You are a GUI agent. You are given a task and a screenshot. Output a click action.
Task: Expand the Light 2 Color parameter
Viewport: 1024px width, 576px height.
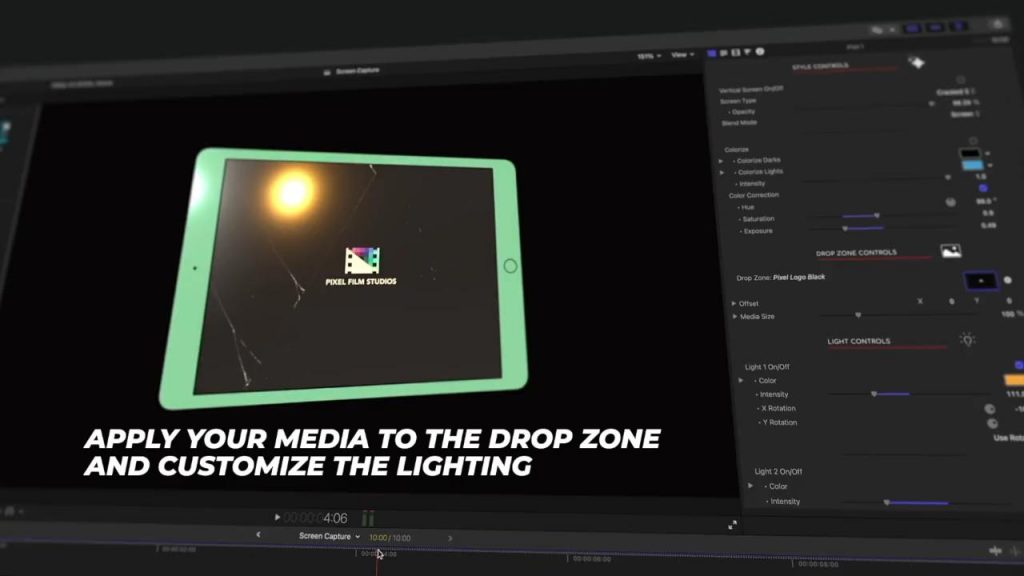tap(750, 487)
